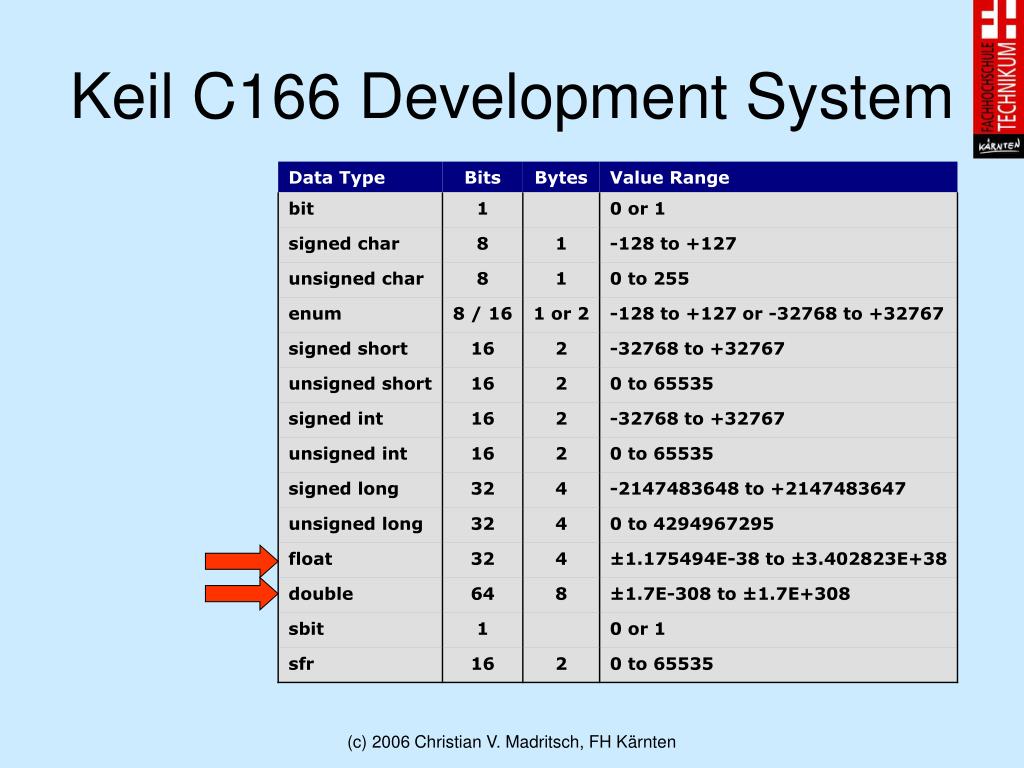This screenshot has height=768, width=1024.
Task: Click the 'Bits' column header
Action: (x=483, y=178)
